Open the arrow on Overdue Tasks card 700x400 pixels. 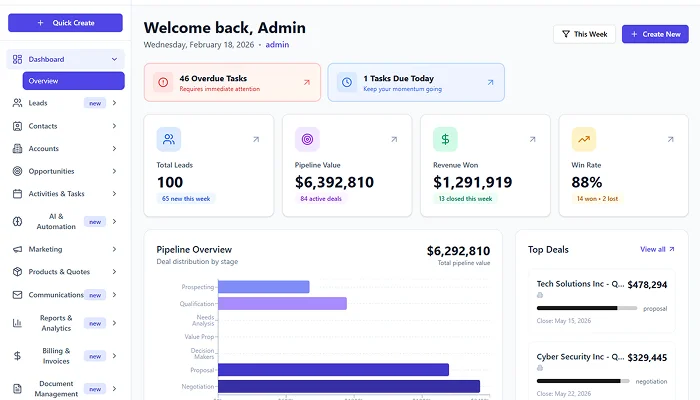[306, 82]
